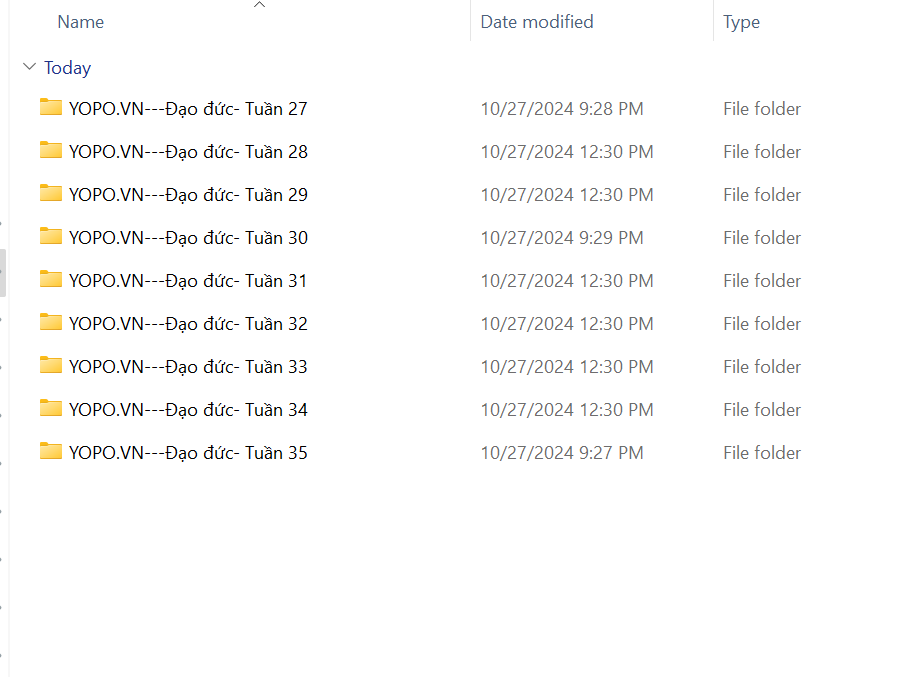Click date modified of Tuần 32 folder
Image resolution: width=913 pixels, height=677 pixels.
pyautogui.click(x=566, y=324)
